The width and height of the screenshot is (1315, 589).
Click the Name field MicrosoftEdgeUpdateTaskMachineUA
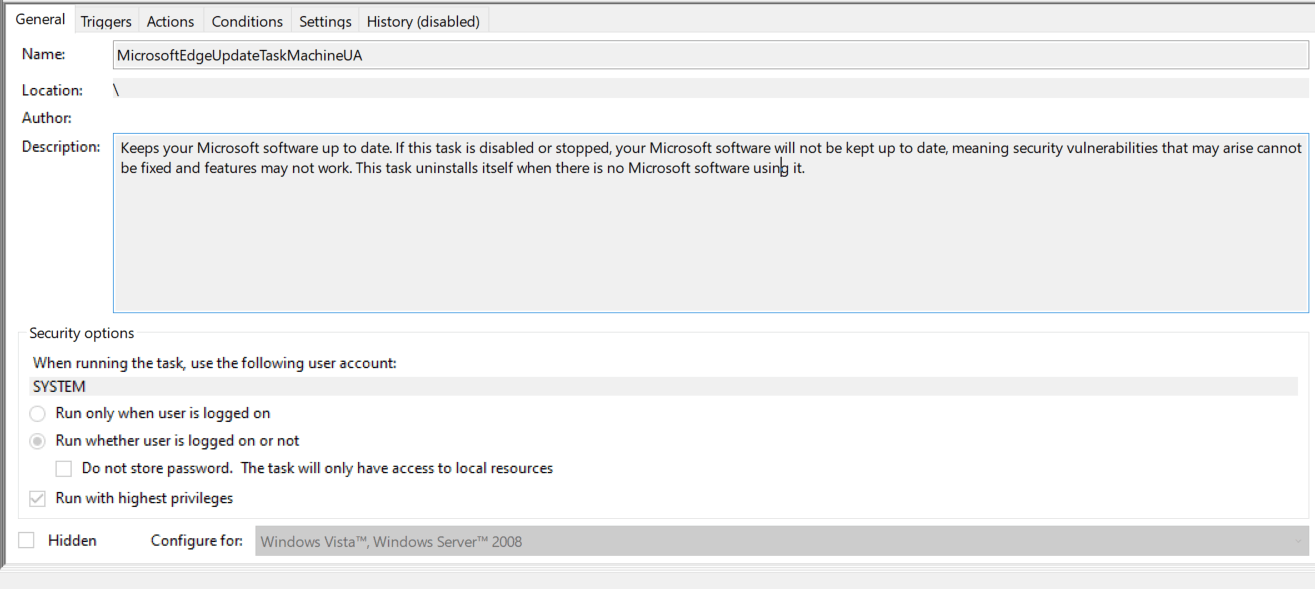711,56
